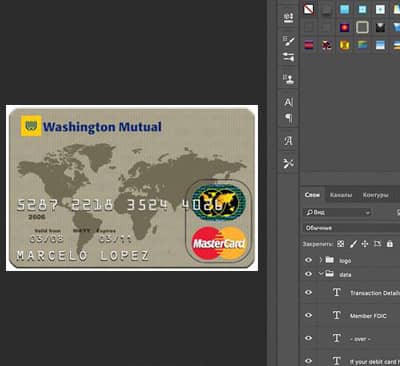Click the lock position move icon
This screenshot has width=400, height=366.
pos(365,244)
